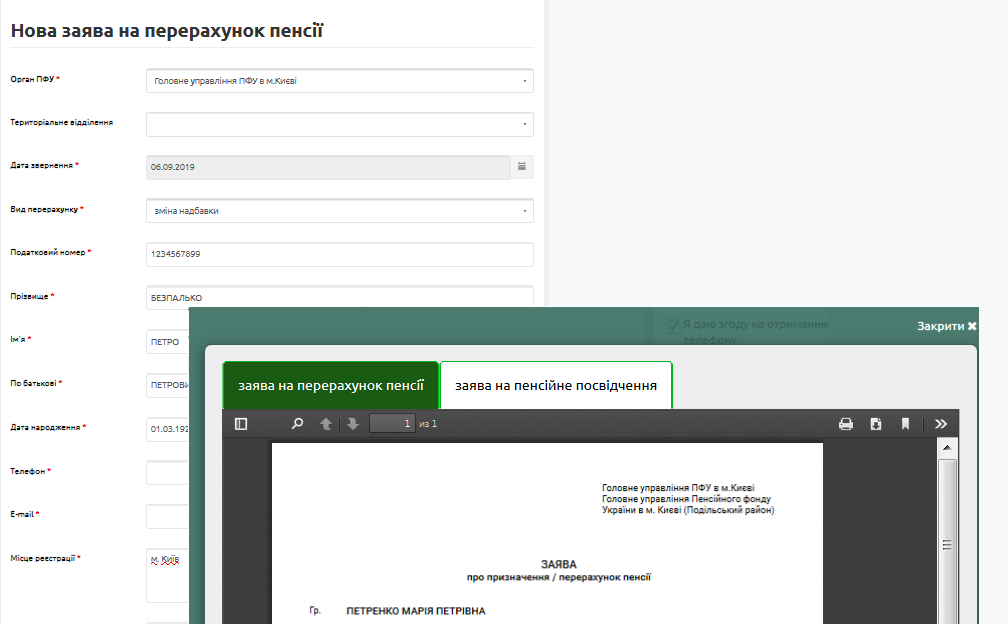1008x624 pixels.
Task: Click the Податковий номер field
Action: [x=340, y=254]
